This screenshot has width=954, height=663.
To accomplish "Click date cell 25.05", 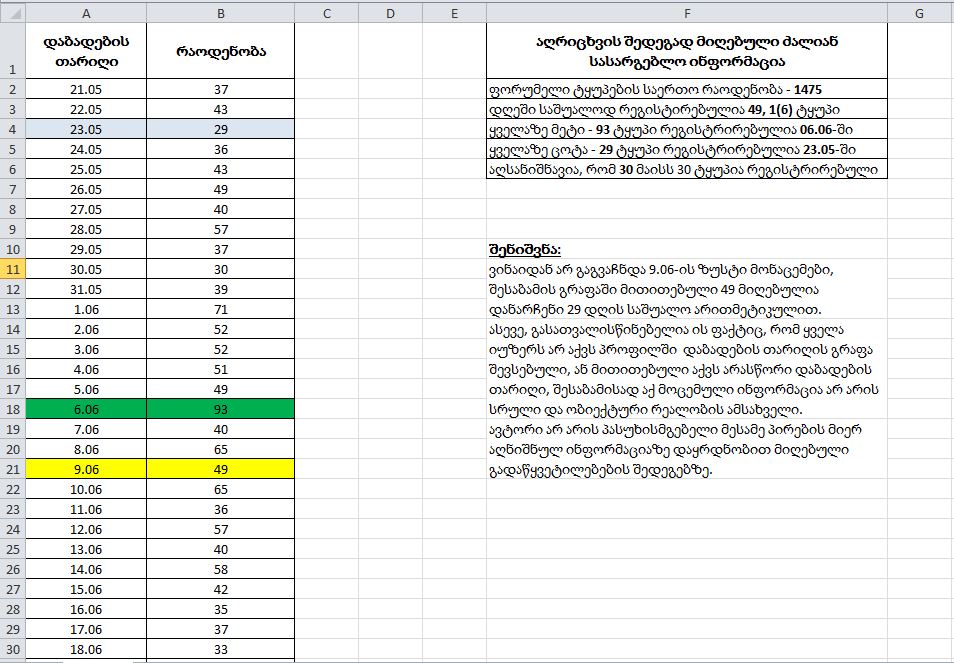I will point(86,169).
